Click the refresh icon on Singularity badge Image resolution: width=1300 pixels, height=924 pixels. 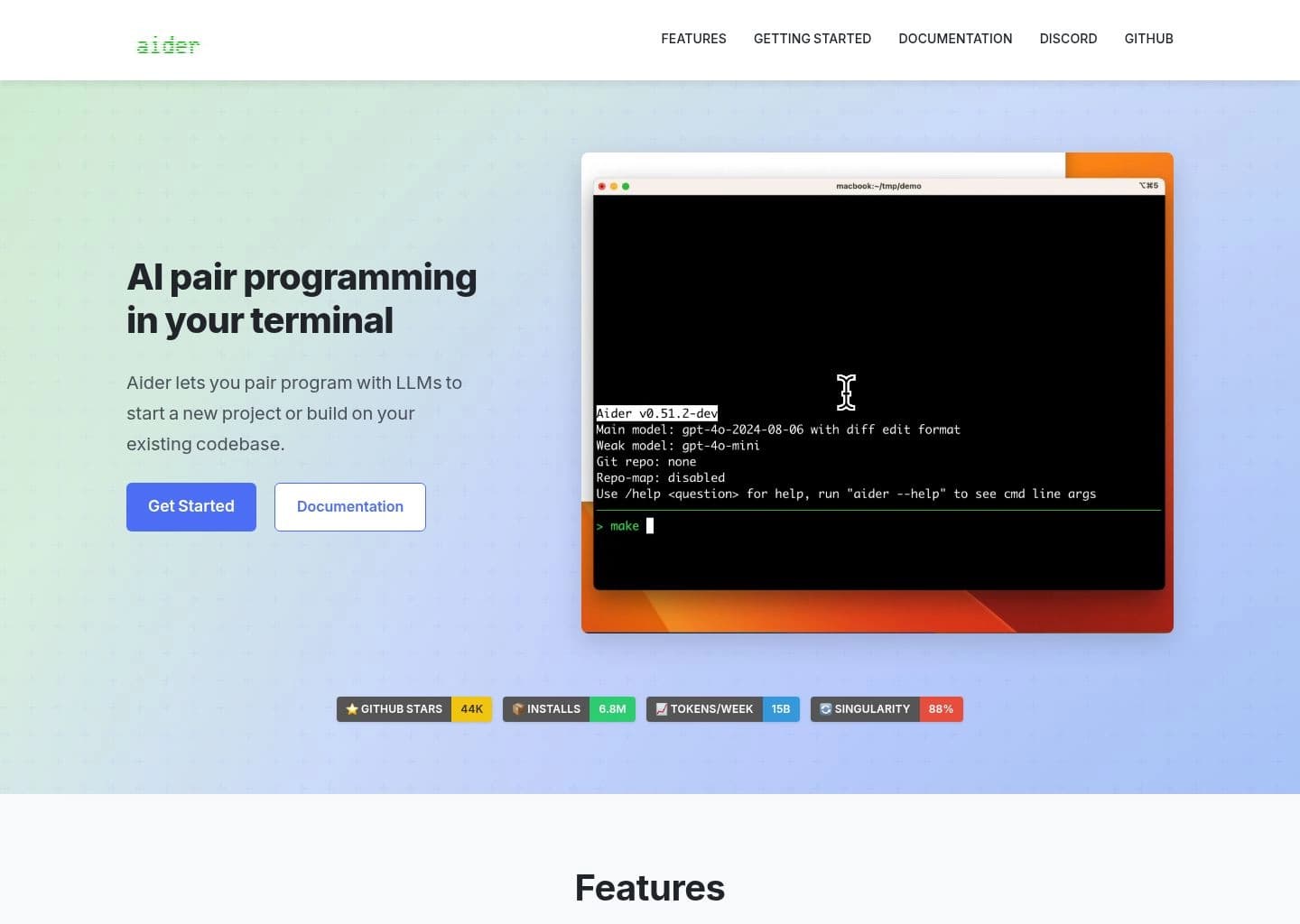click(x=825, y=709)
